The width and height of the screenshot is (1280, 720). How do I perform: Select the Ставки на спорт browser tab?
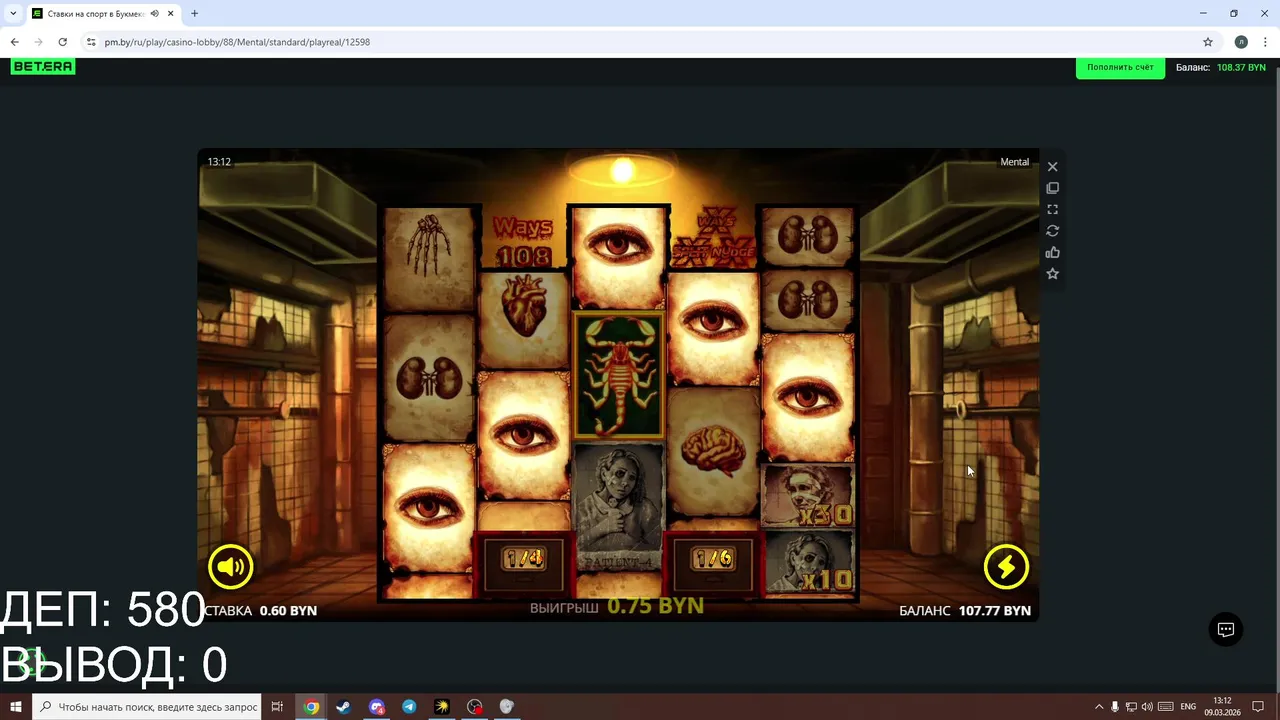pyautogui.click(x=98, y=14)
